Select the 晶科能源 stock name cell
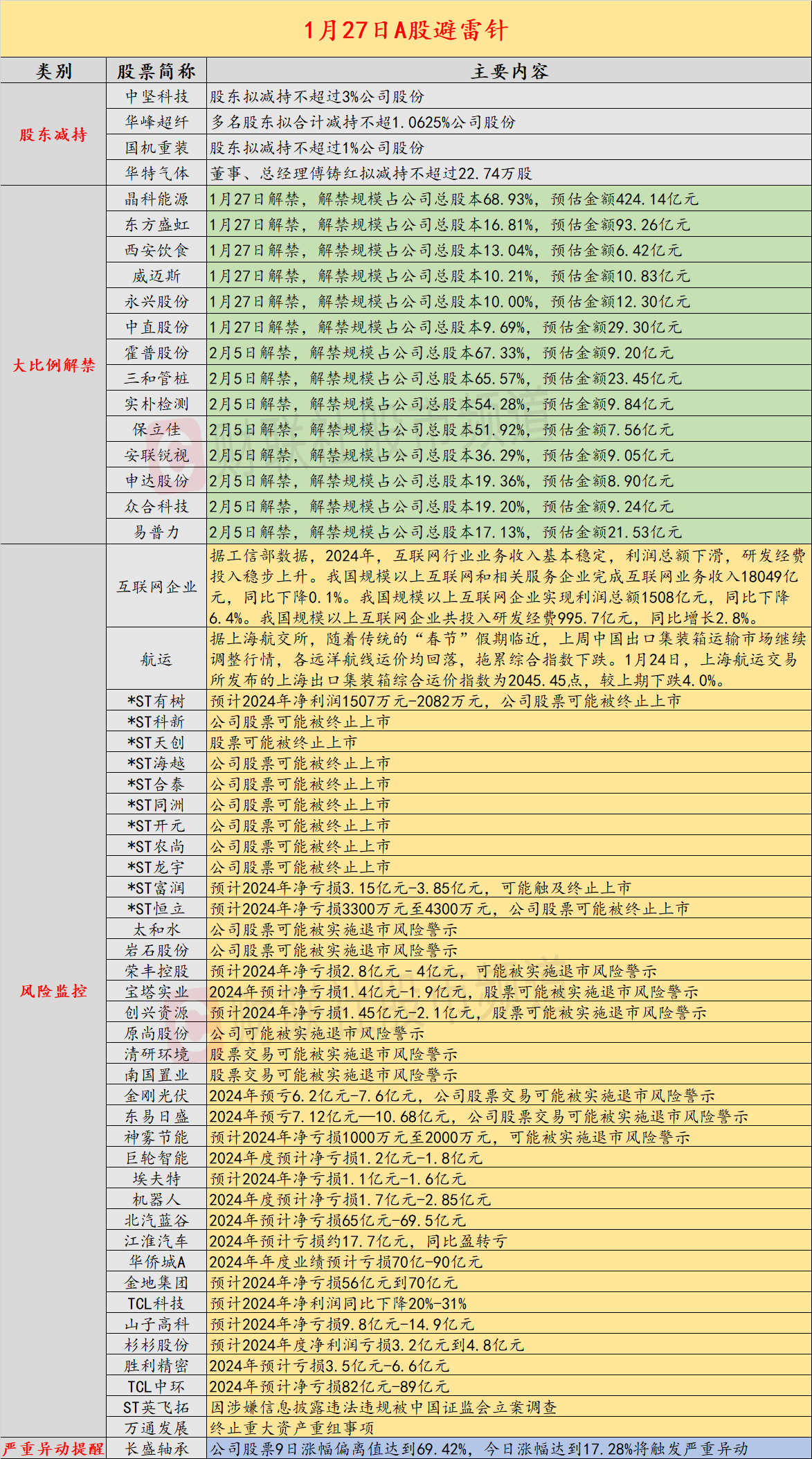Viewport: 812px width, 1459px height. click(x=156, y=199)
